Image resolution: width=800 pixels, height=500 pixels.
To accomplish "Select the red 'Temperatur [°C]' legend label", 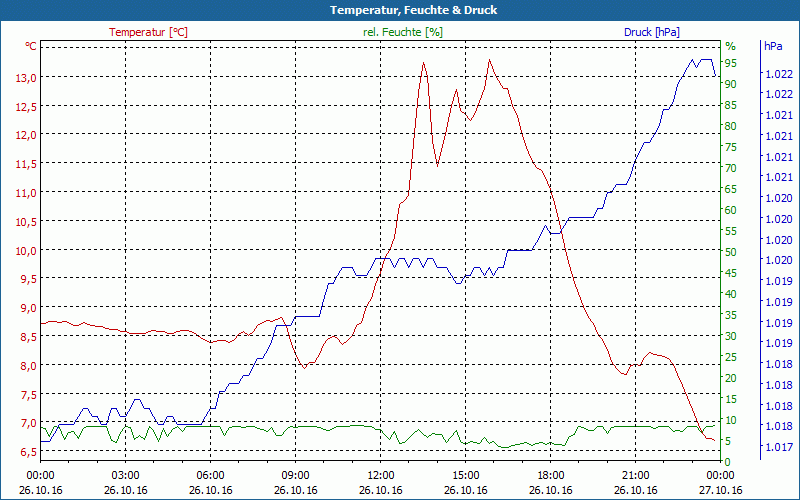I will 148,32.
